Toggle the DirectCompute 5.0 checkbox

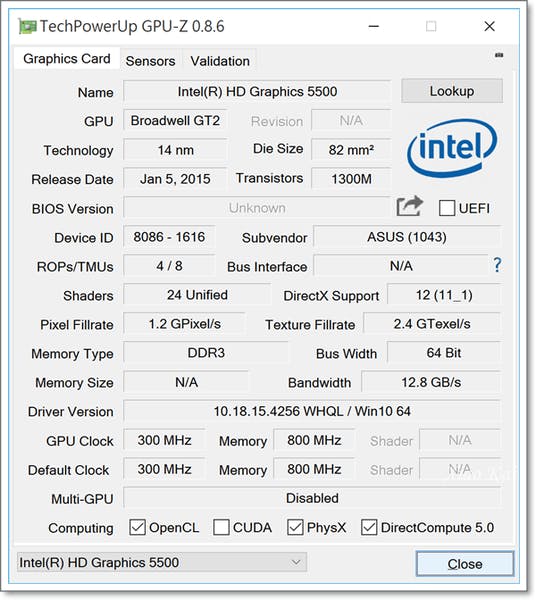pyautogui.click(x=369, y=527)
